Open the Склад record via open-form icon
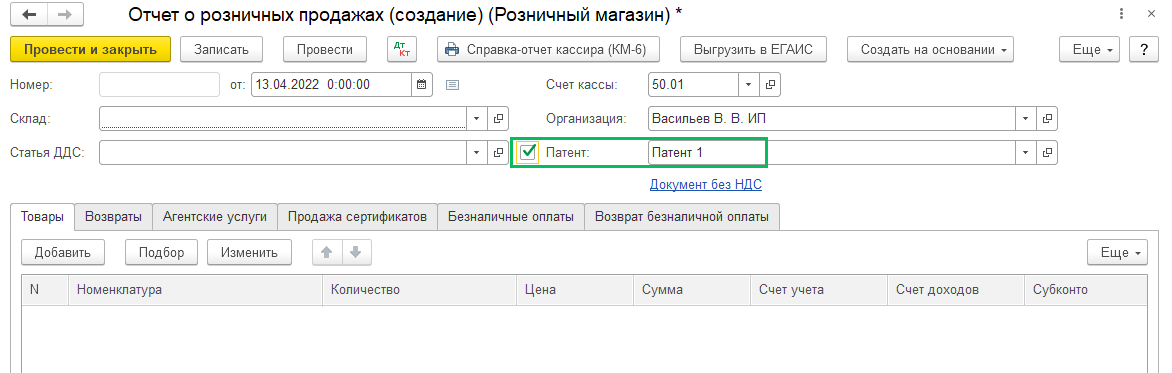The height and width of the screenshot is (373, 1172). pyautogui.click(x=498, y=118)
